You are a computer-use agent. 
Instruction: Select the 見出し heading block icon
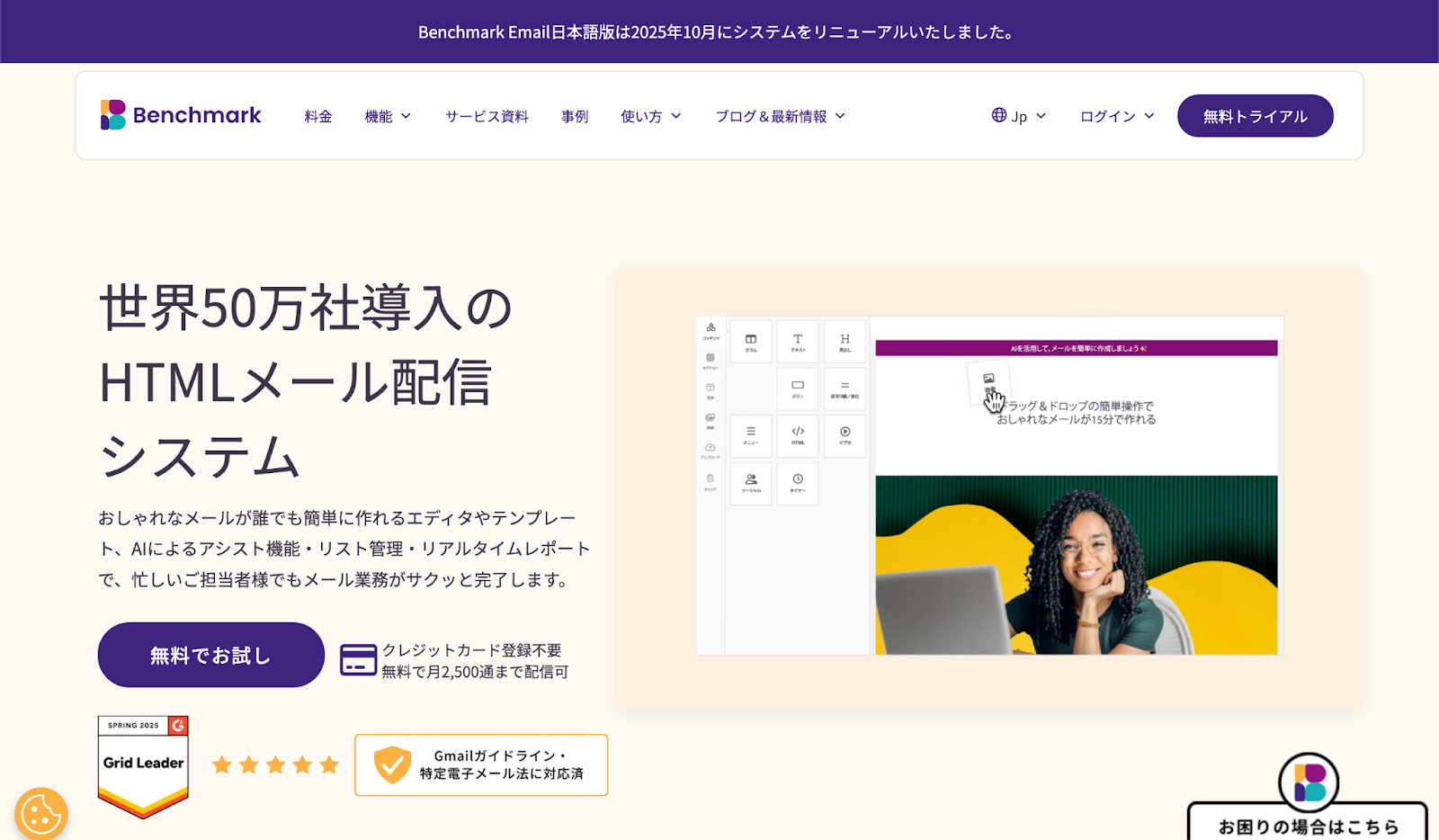pyautogui.click(x=845, y=339)
